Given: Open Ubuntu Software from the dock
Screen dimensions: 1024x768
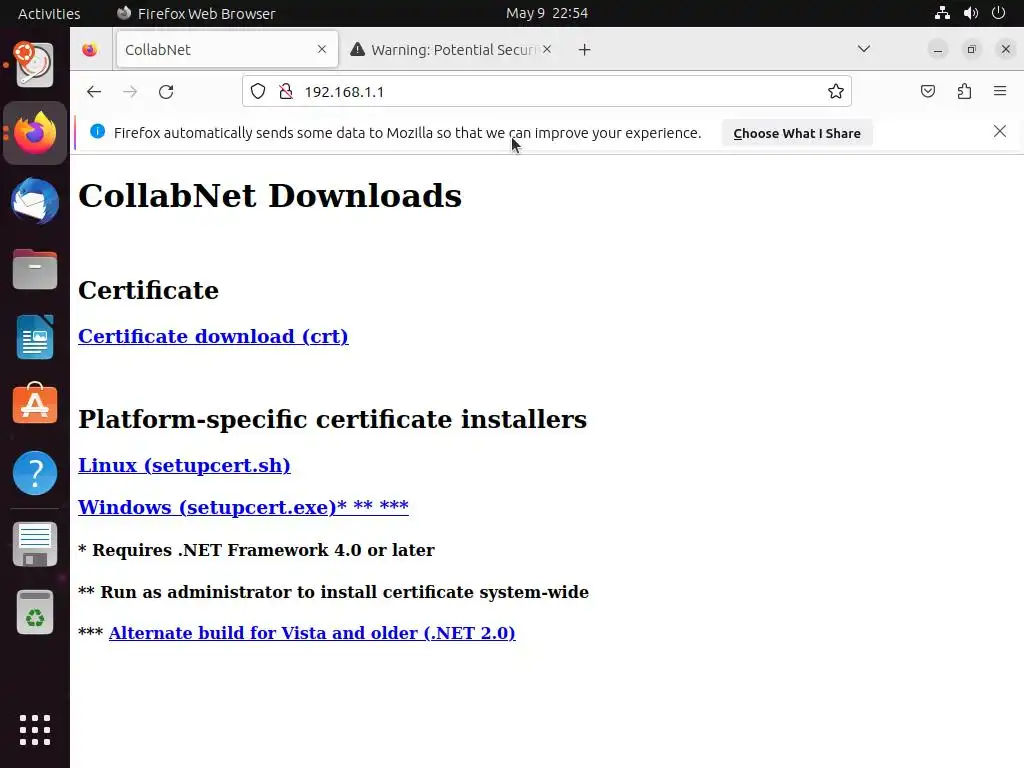Looking at the screenshot, I should (35, 404).
